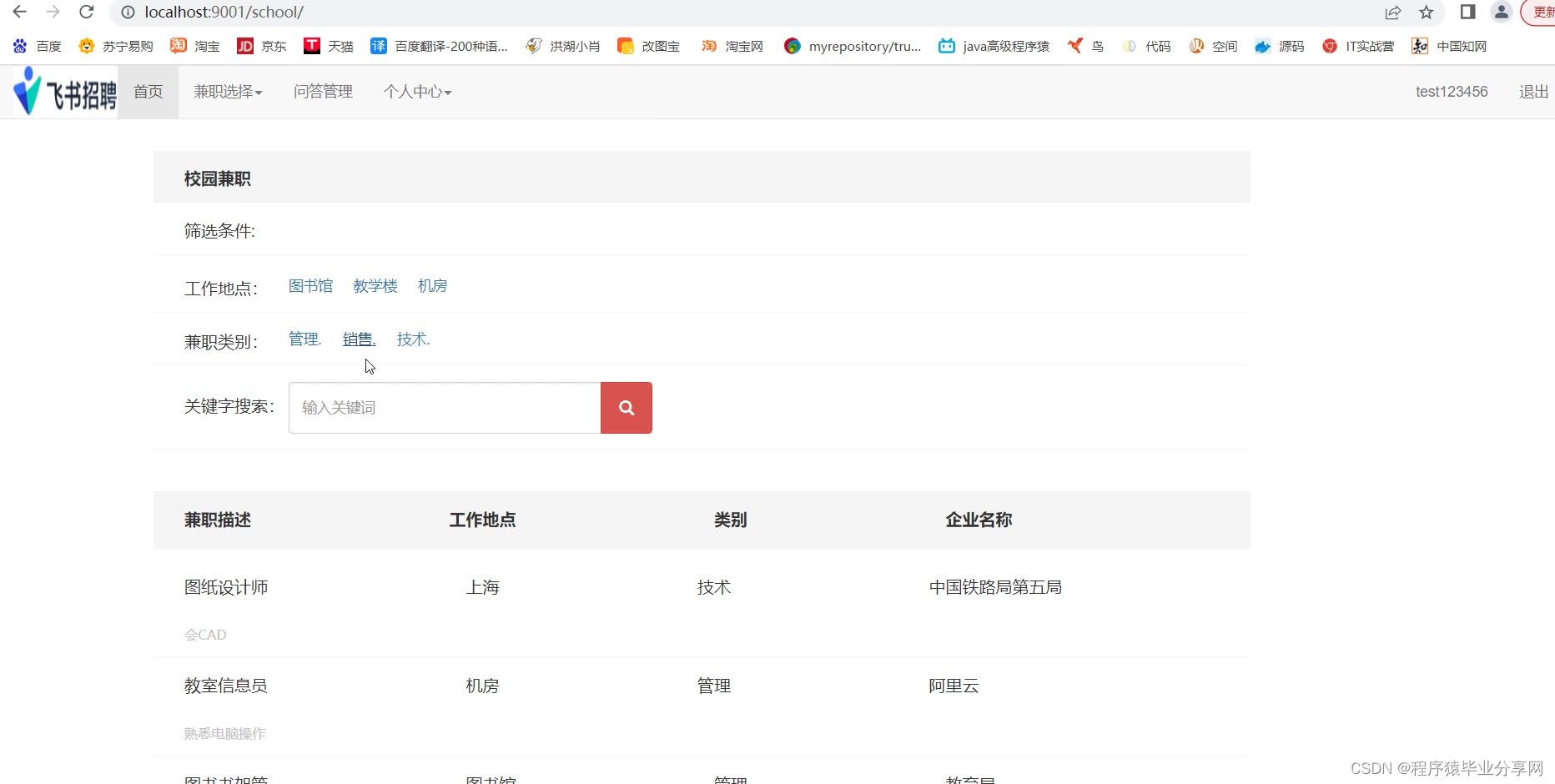Click the site info icon in address bar
1555x784 pixels.
click(128, 13)
